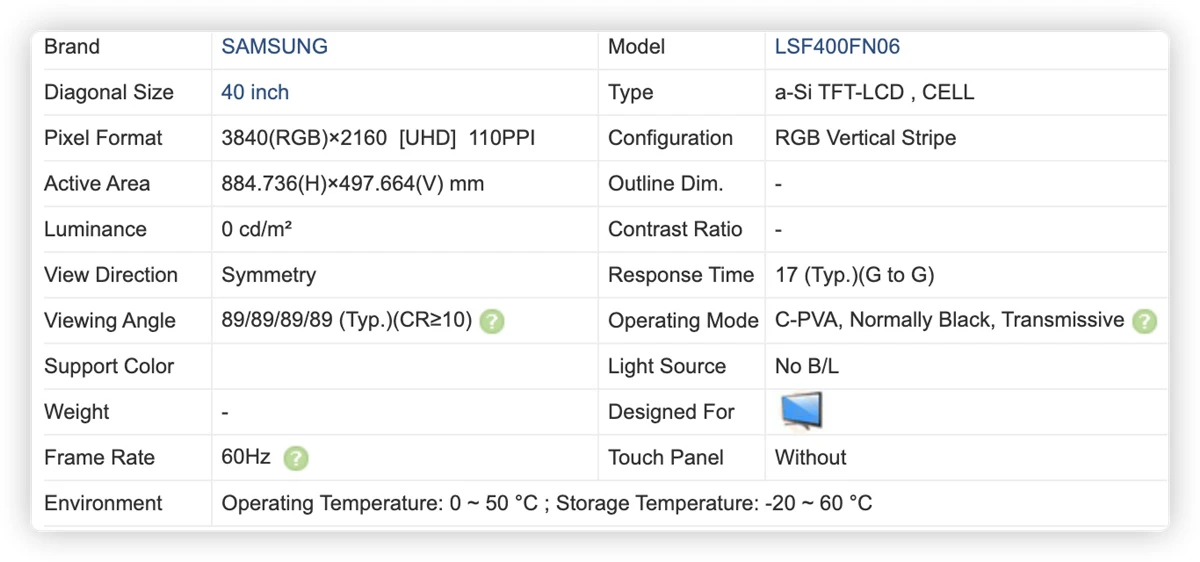Image resolution: width=1200 pixels, height=562 pixels.
Task: Click the Viewing Angle value 89/89/89/89
Action: (x=278, y=321)
